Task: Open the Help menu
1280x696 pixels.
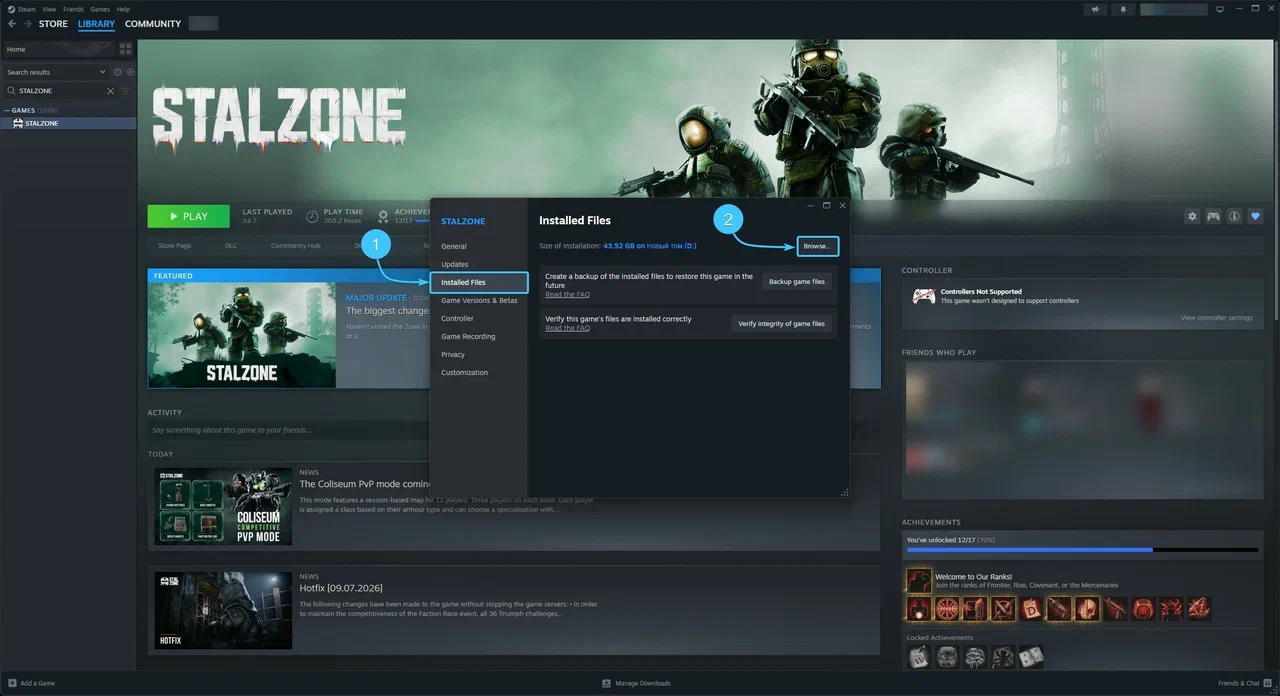Action: pyautogui.click(x=123, y=9)
